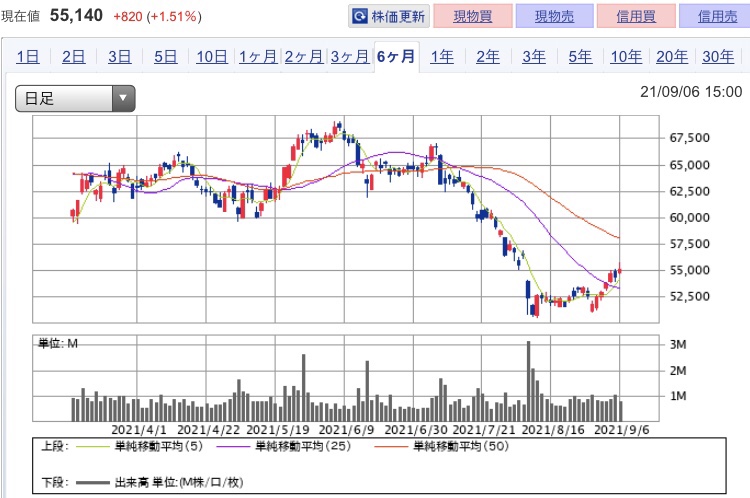Click the 単純移動平均(5) legend entry
The image size is (750, 498).
point(159,446)
